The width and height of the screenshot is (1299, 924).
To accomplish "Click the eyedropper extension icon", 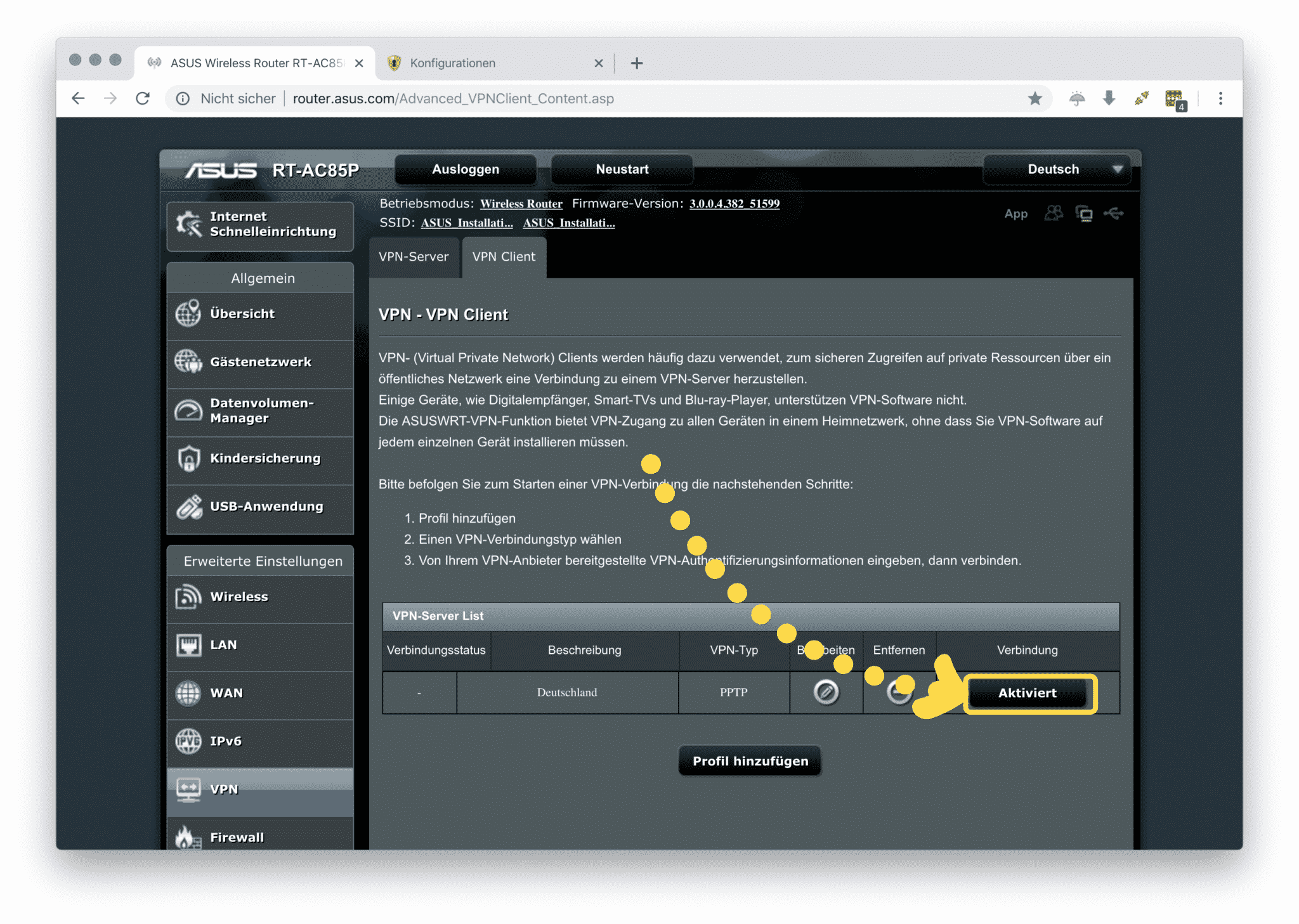I will pyautogui.click(x=1142, y=98).
